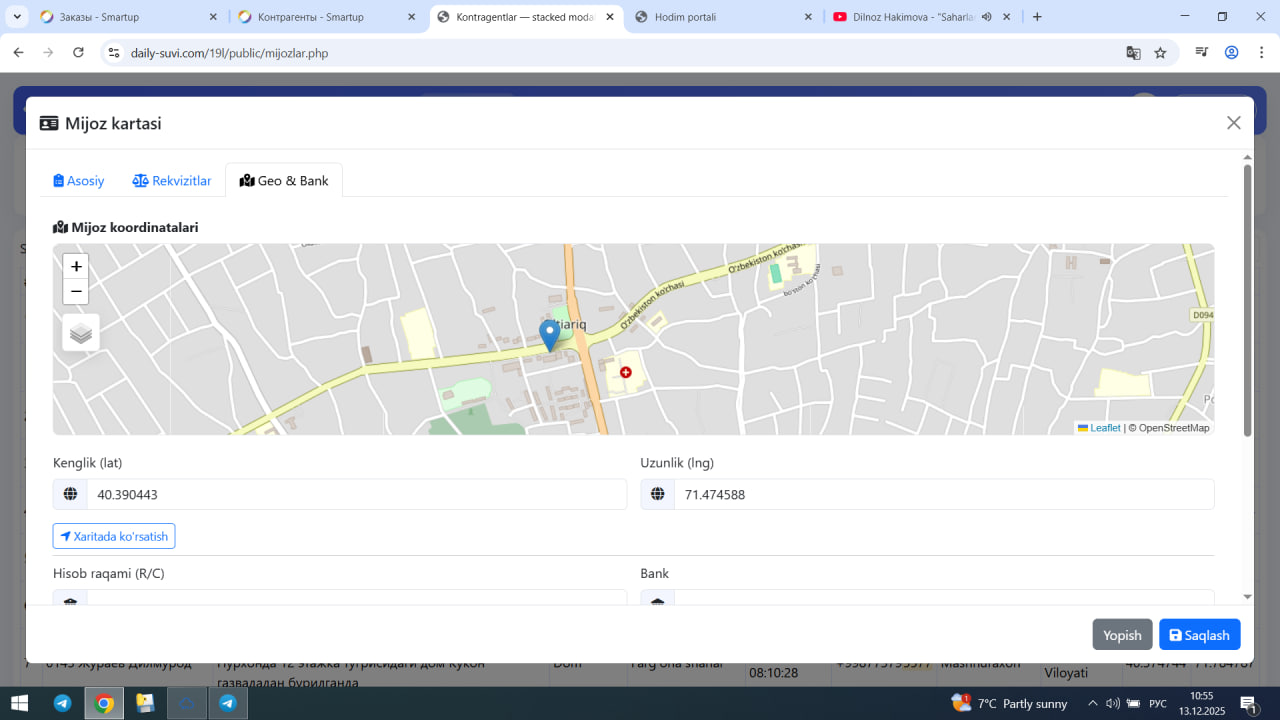Select the Geo & Bank tab
This screenshot has height=720, width=1280.
click(x=284, y=181)
